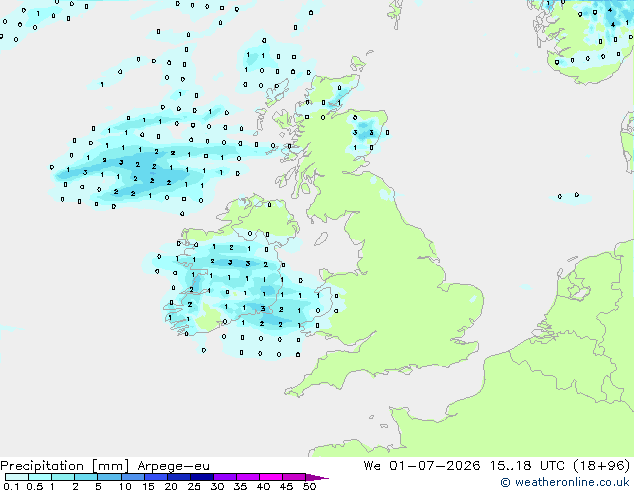The height and width of the screenshot is (490, 634).
Task: Click the '15..18 UTC' time range
Action: [527, 465]
